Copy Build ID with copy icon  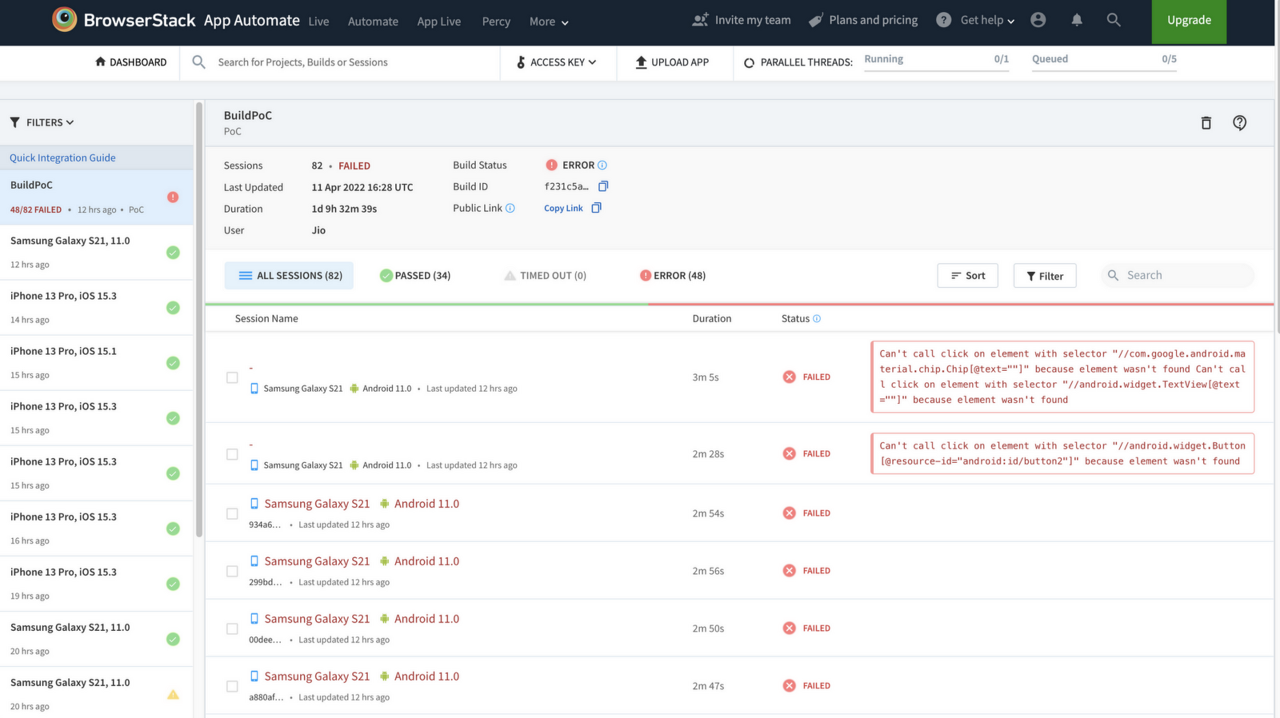[x=603, y=186]
